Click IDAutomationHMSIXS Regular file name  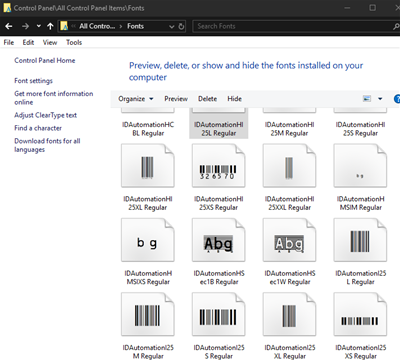[x=148, y=277]
